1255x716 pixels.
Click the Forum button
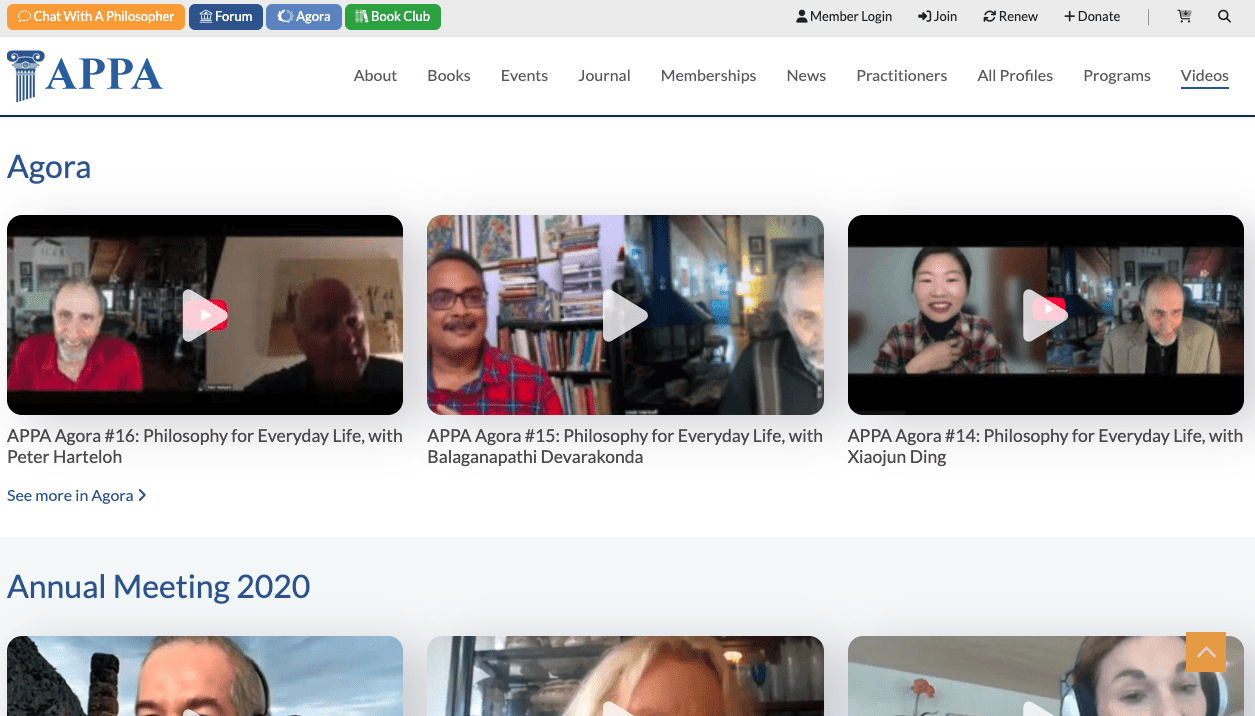(226, 16)
